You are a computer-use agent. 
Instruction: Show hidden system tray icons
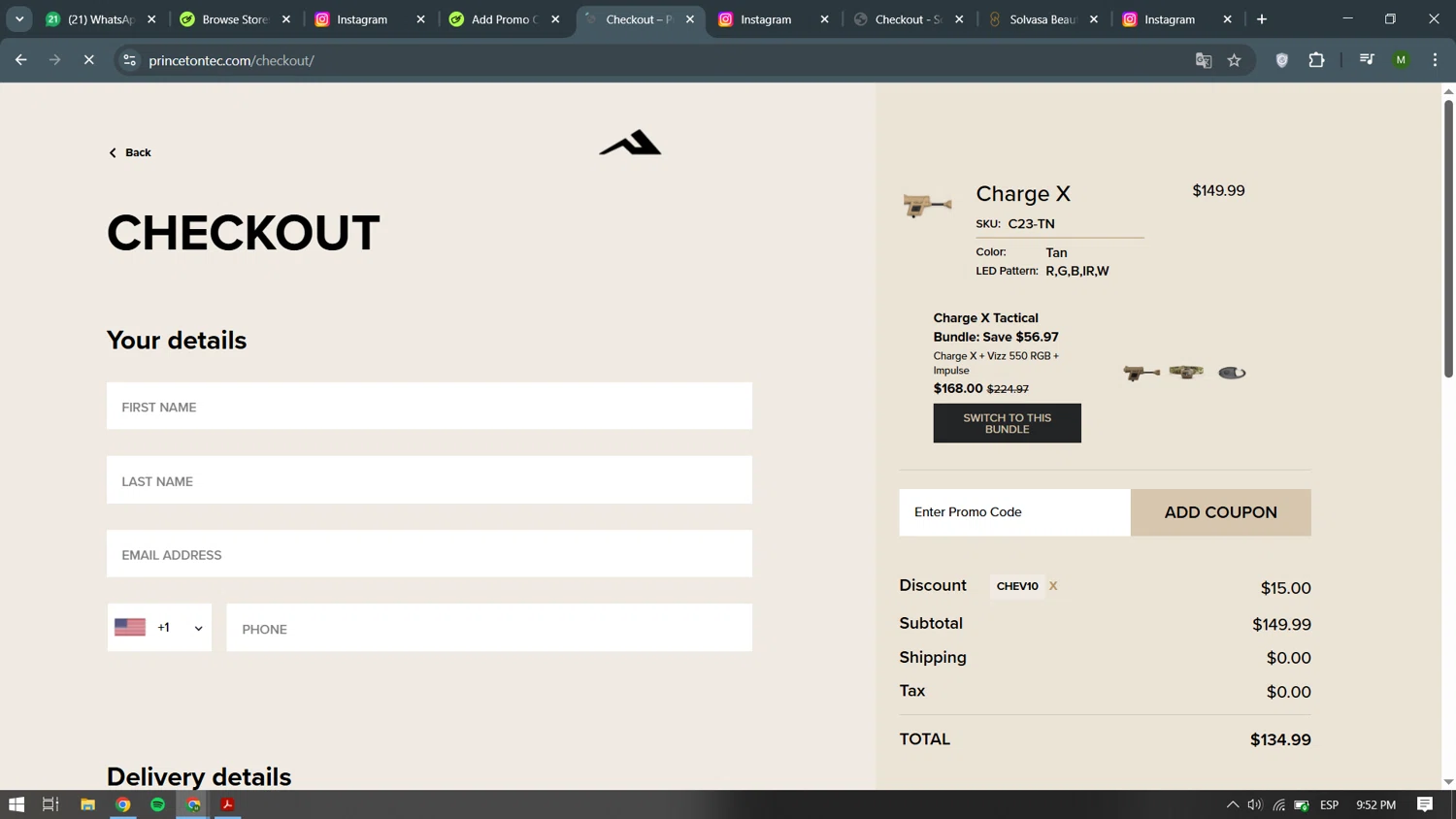pyautogui.click(x=1232, y=804)
